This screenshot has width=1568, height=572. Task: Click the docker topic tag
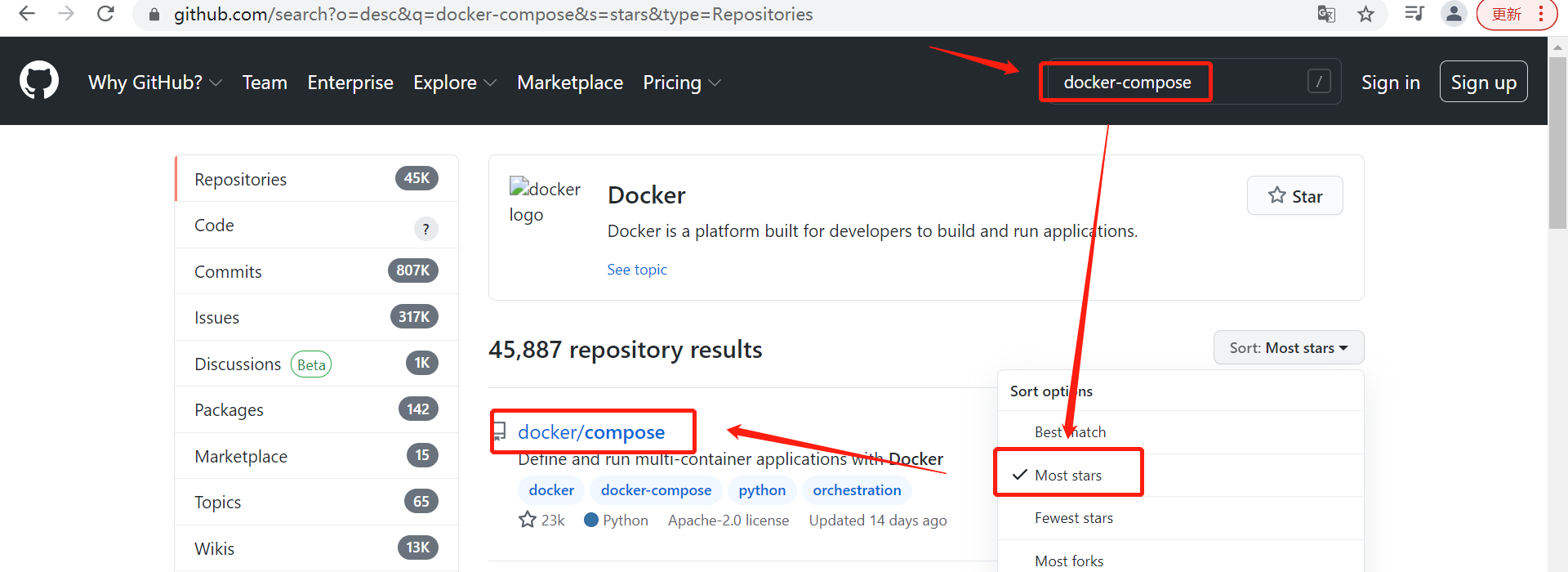(551, 490)
